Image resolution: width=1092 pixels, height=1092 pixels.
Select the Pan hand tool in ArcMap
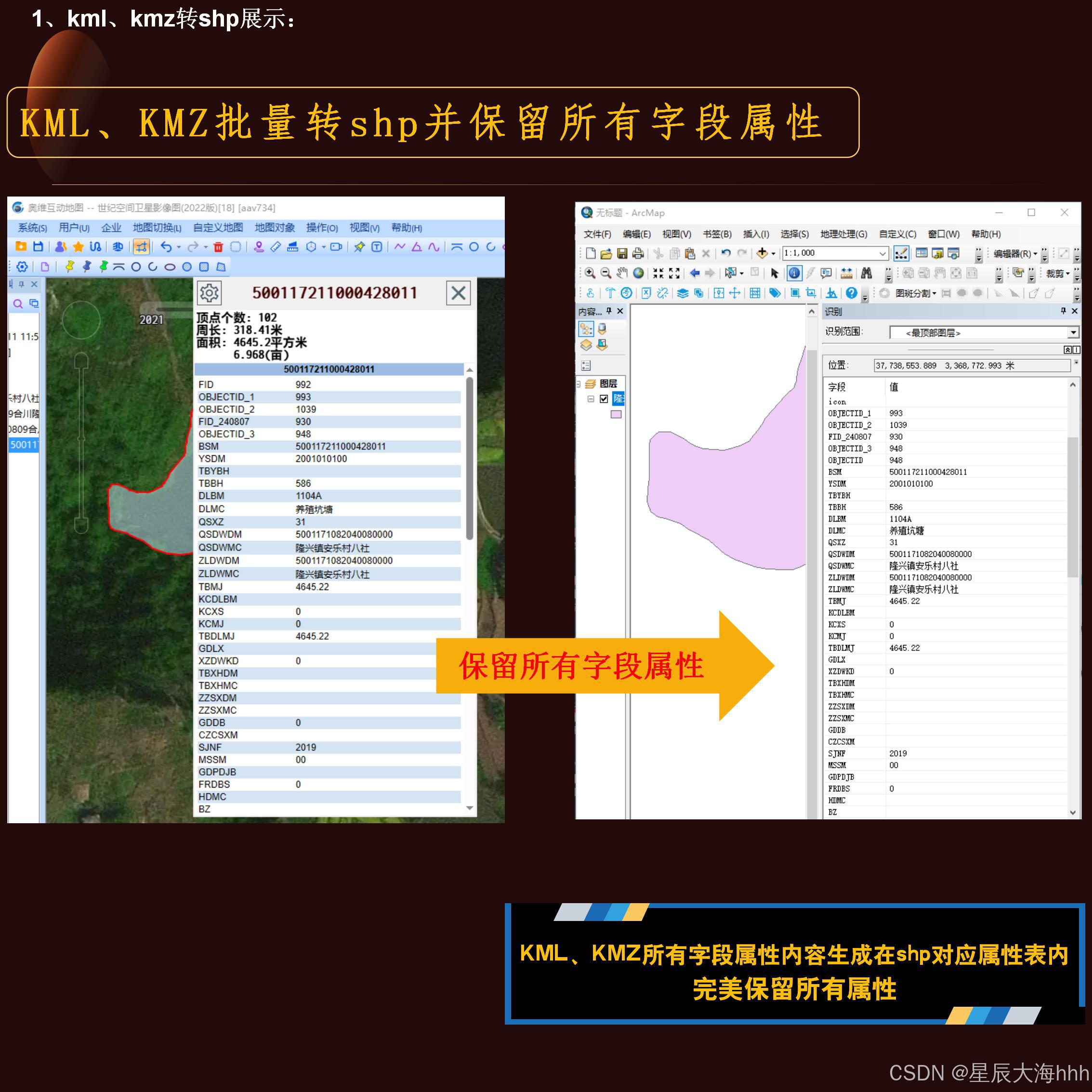(622, 274)
